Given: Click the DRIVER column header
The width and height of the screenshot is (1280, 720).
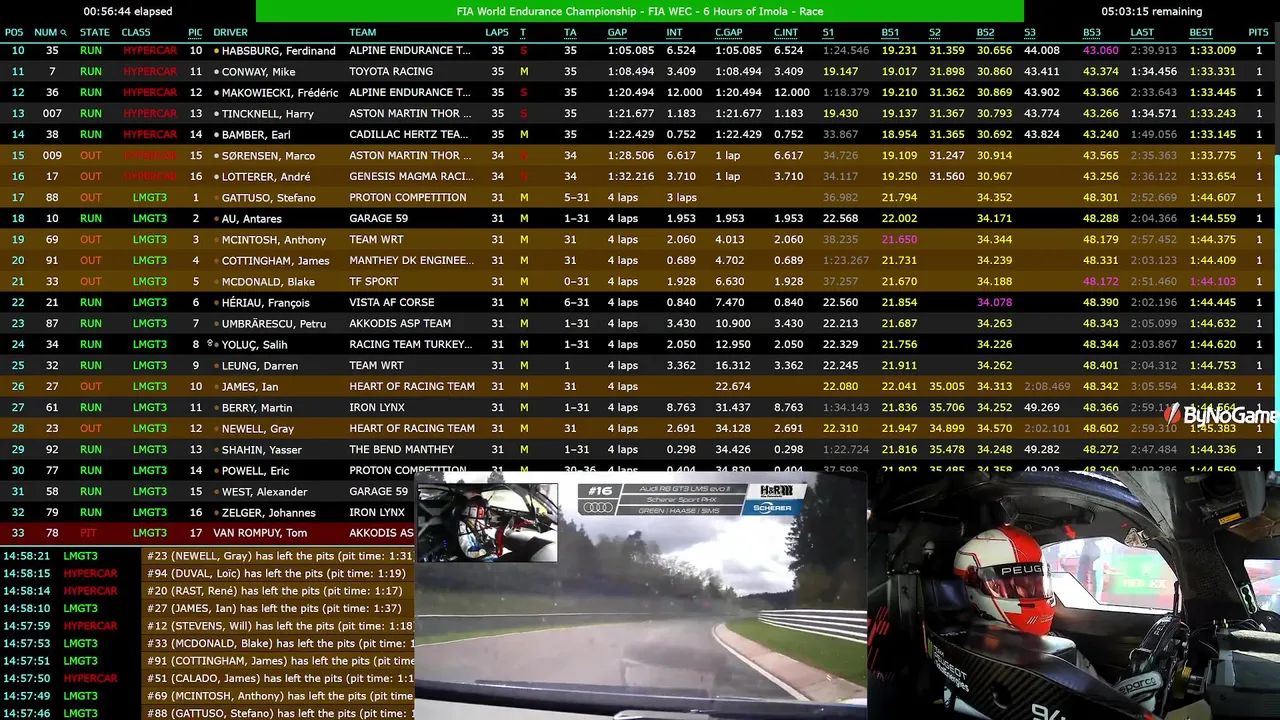Looking at the screenshot, I should pyautogui.click(x=231, y=33).
